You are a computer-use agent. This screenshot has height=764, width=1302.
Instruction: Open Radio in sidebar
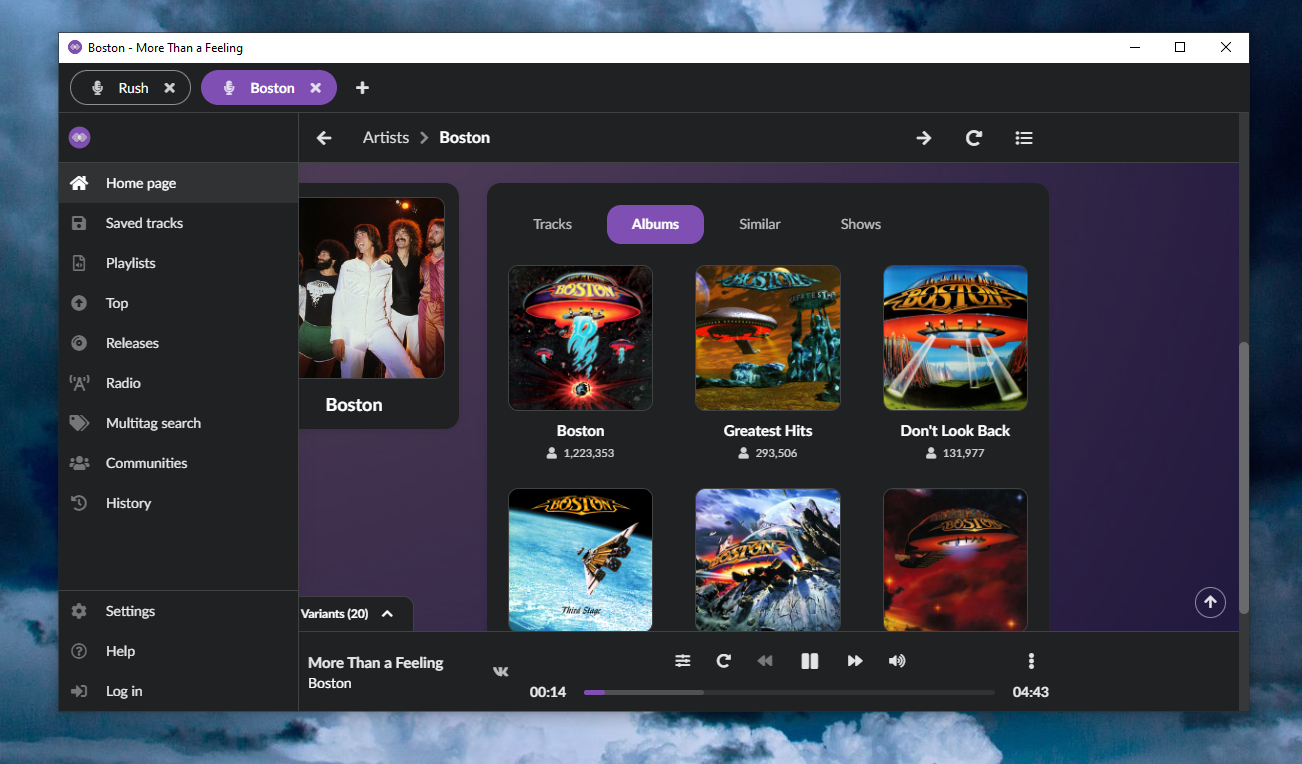click(179, 383)
